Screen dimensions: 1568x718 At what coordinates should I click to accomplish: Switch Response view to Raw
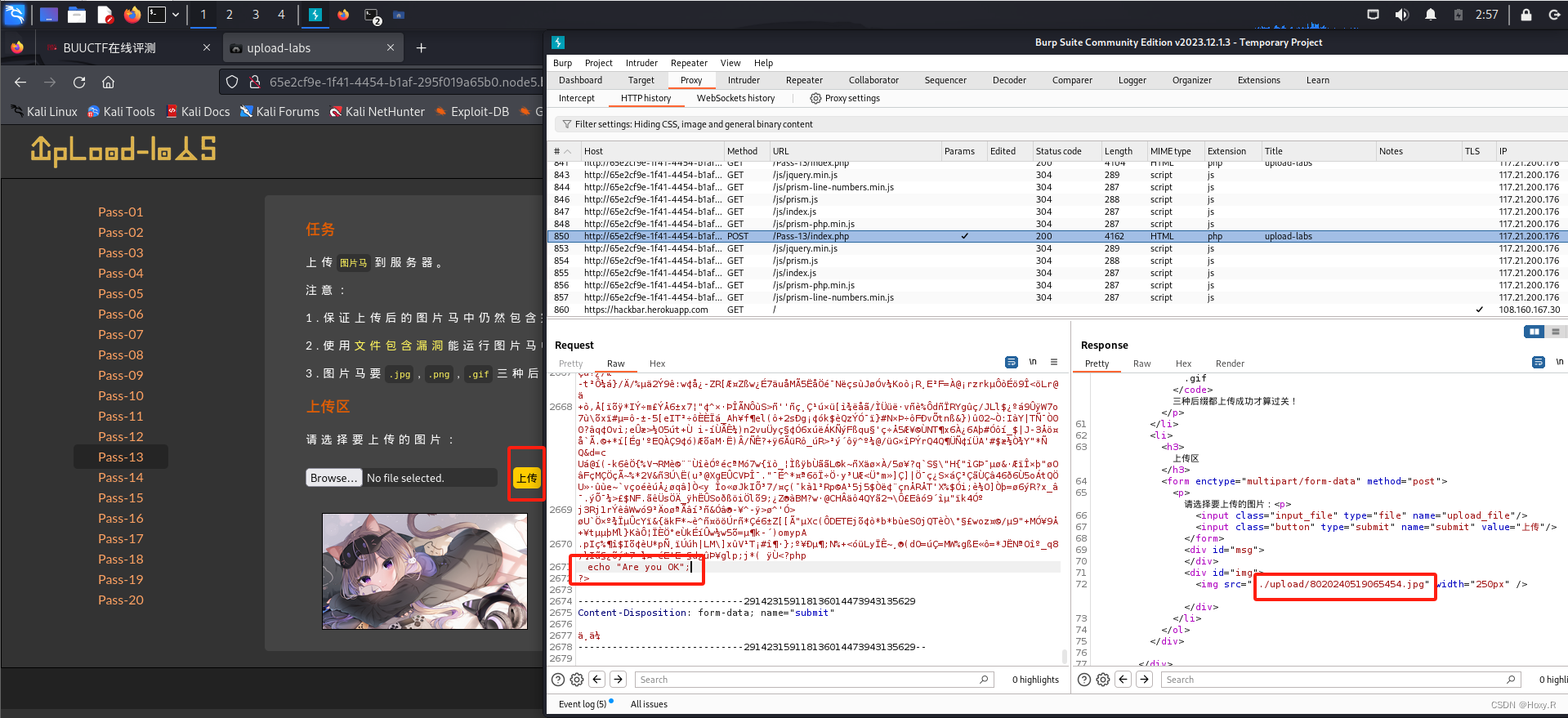click(1141, 363)
